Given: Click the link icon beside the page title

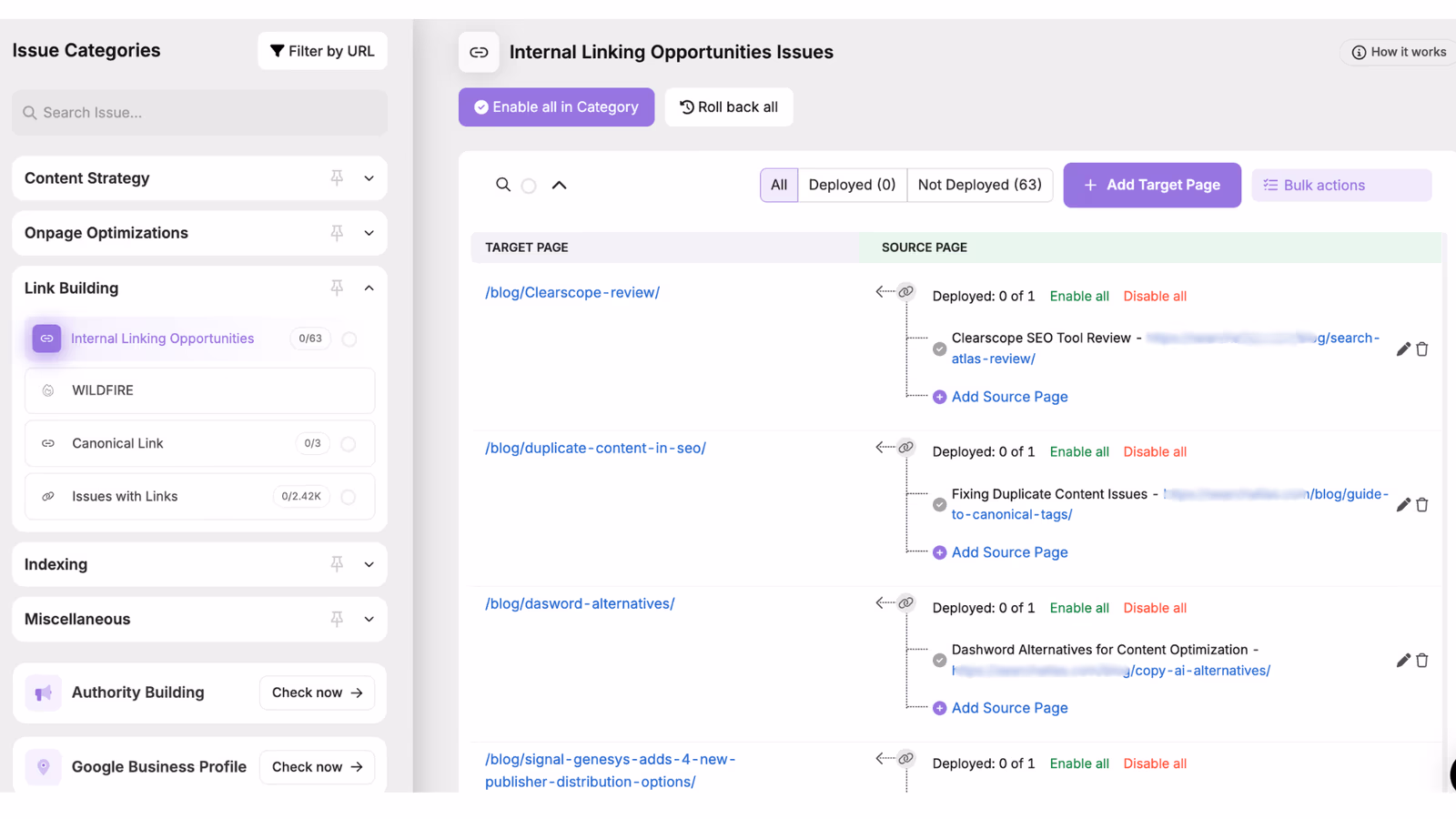Looking at the screenshot, I should pyautogui.click(x=479, y=52).
